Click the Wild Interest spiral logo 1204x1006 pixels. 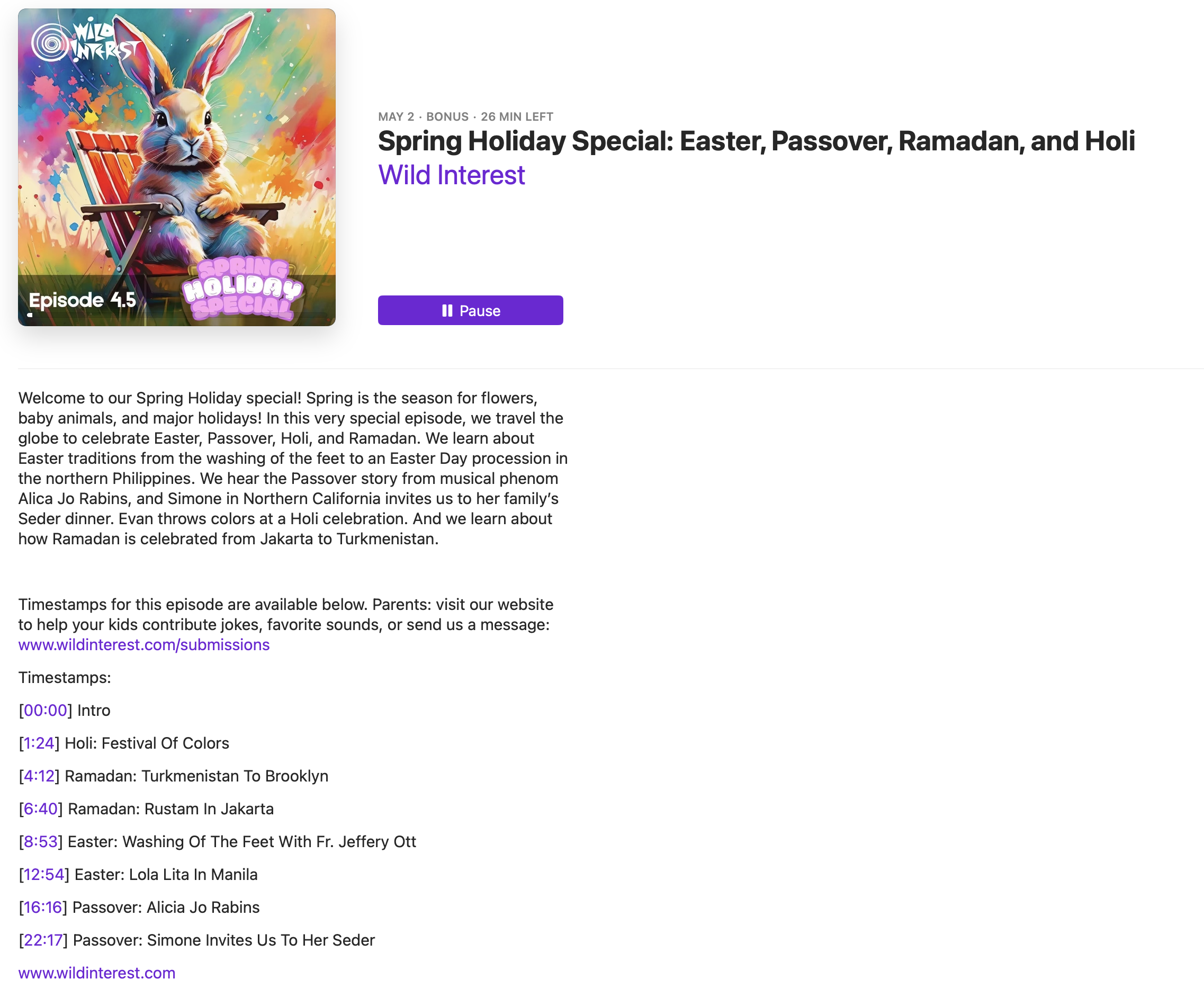pos(50,42)
